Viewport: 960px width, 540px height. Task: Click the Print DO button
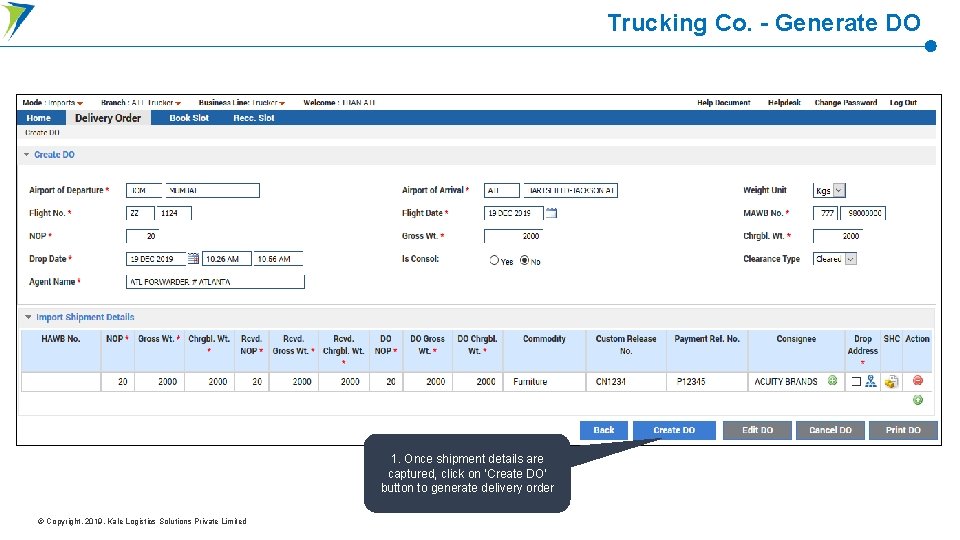tap(903, 430)
